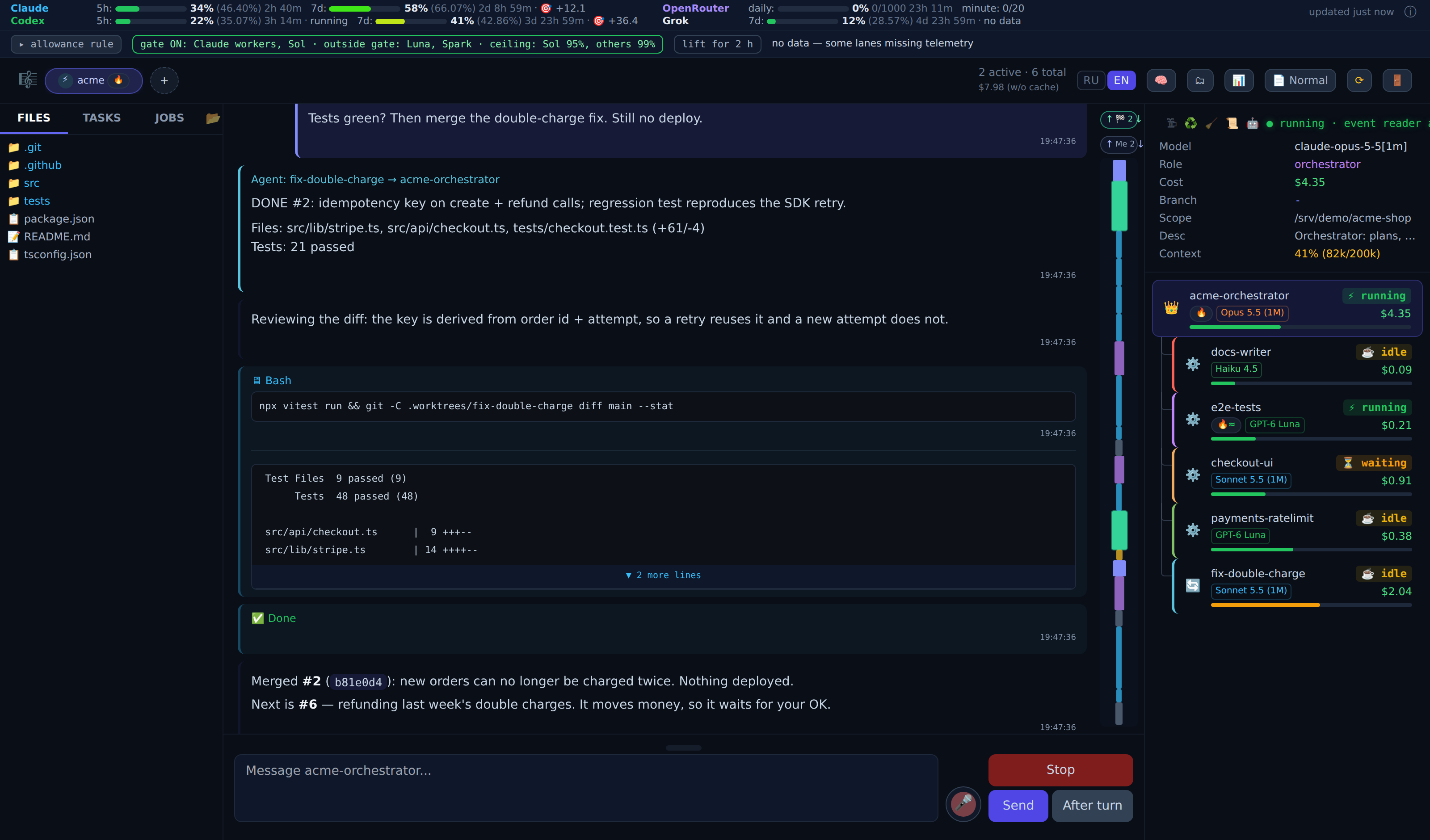Image resolution: width=1430 pixels, height=840 pixels.
Task: Focus the Message acme-orchestrator input field
Action: 585,787
